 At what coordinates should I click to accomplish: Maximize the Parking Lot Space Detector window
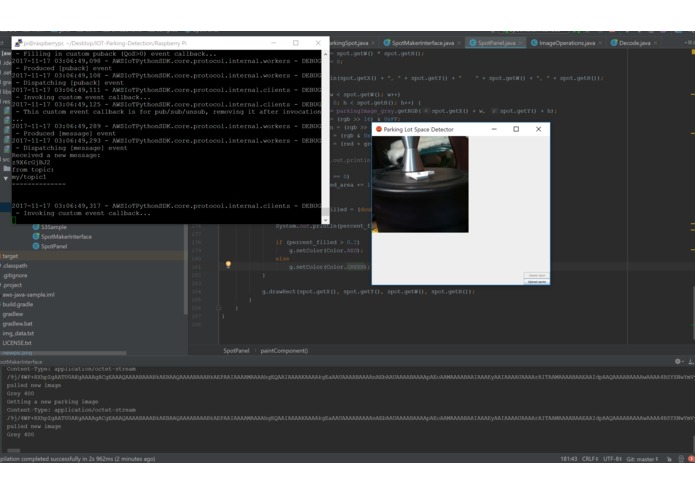(x=516, y=129)
